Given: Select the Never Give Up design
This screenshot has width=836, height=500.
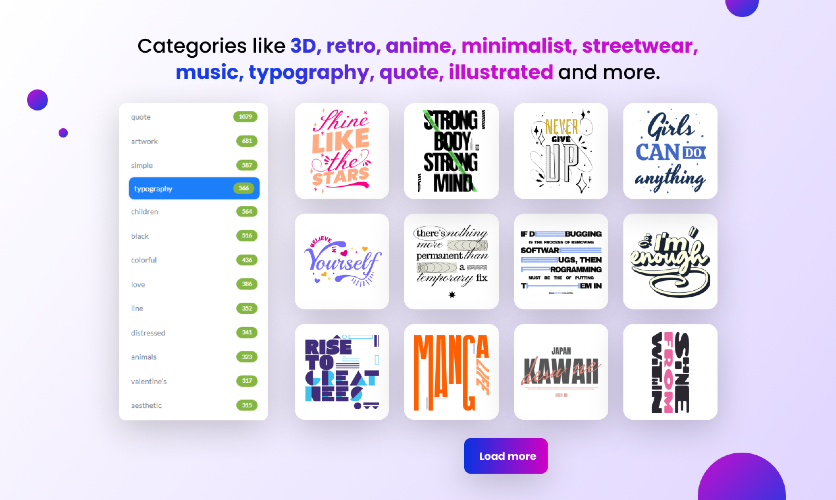Looking at the screenshot, I should coord(561,151).
